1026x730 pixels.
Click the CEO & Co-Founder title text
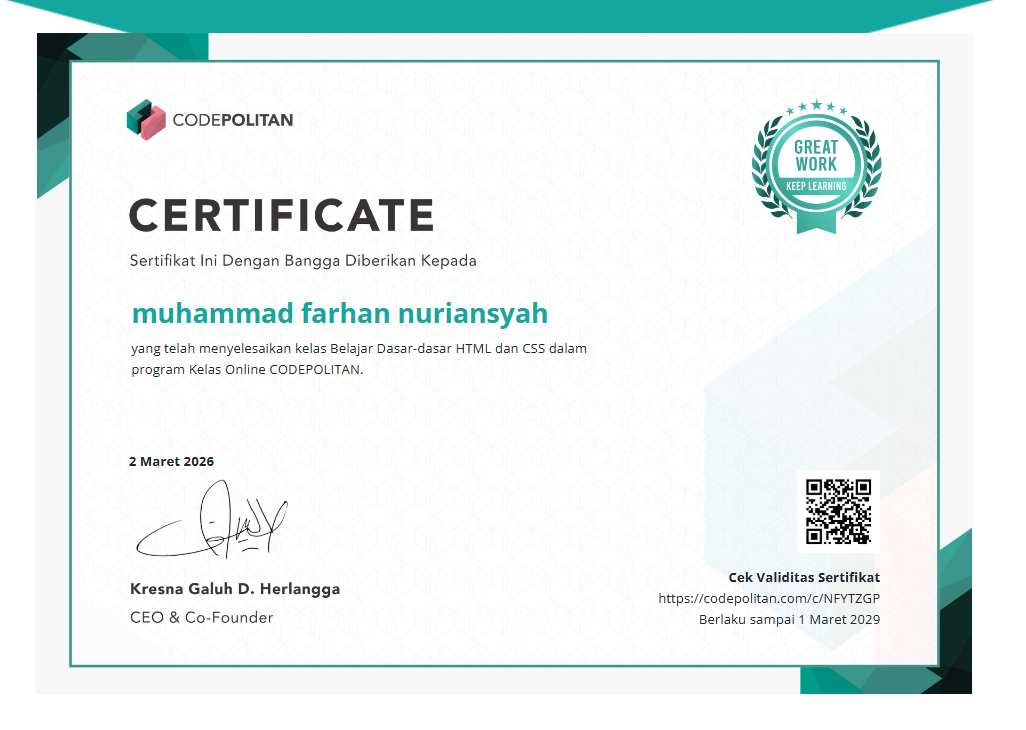(x=200, y=617)
